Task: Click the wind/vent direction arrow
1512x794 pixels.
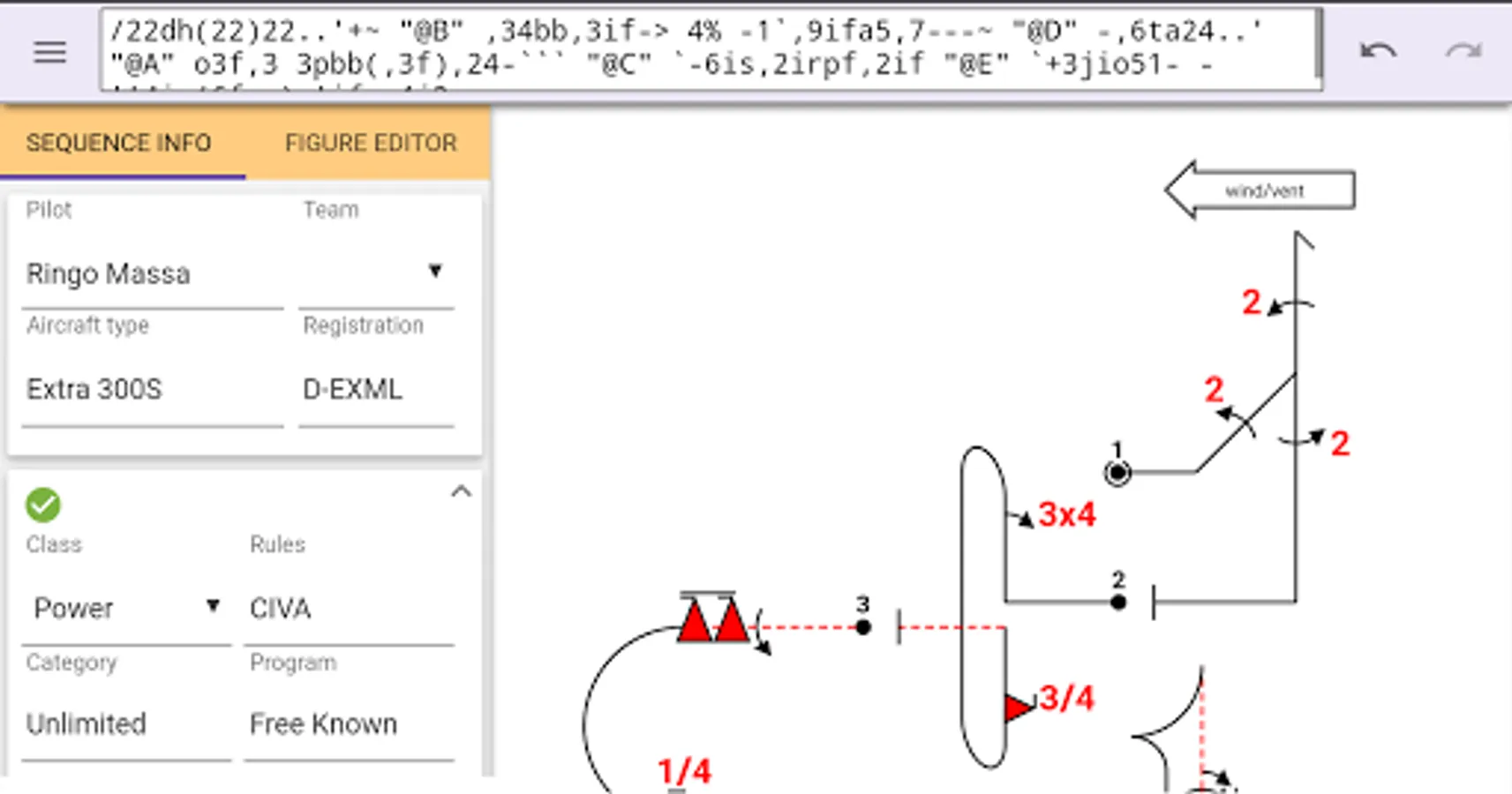Action: click(1260, 190)
